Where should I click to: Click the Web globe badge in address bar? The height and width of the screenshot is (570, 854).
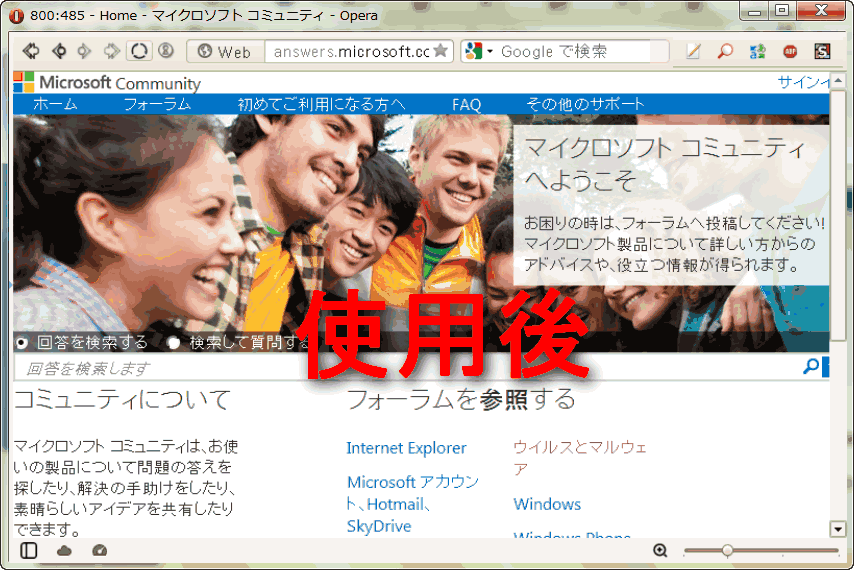(224, 52)
